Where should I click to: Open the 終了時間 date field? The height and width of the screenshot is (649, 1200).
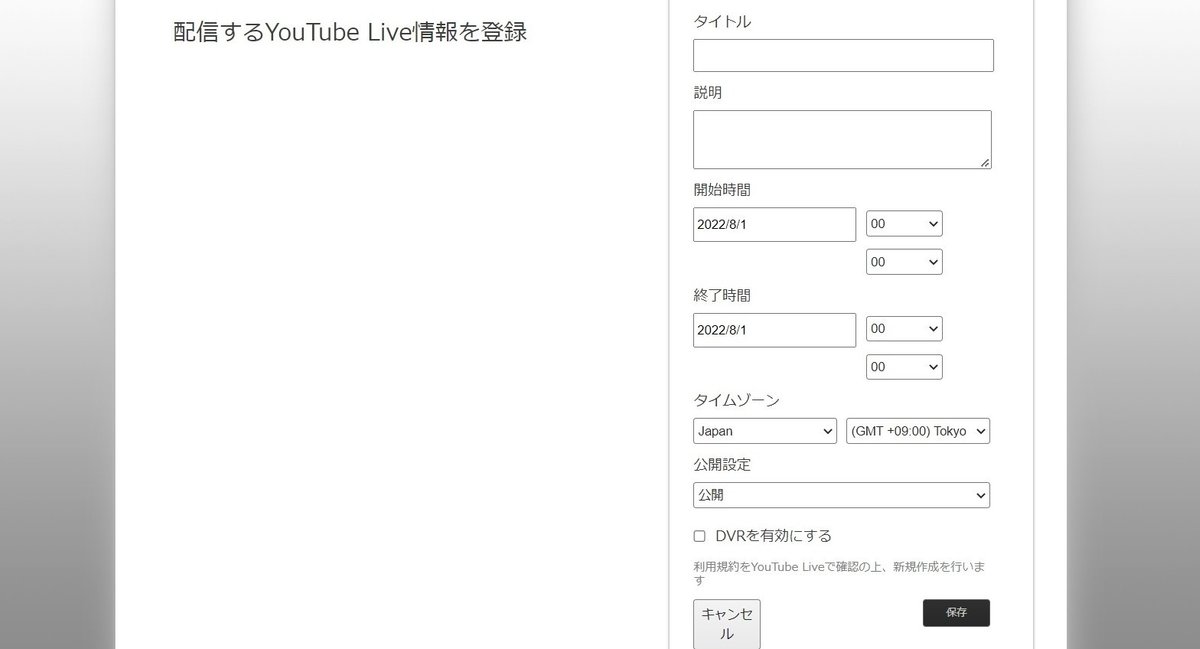tap(774, 330)
